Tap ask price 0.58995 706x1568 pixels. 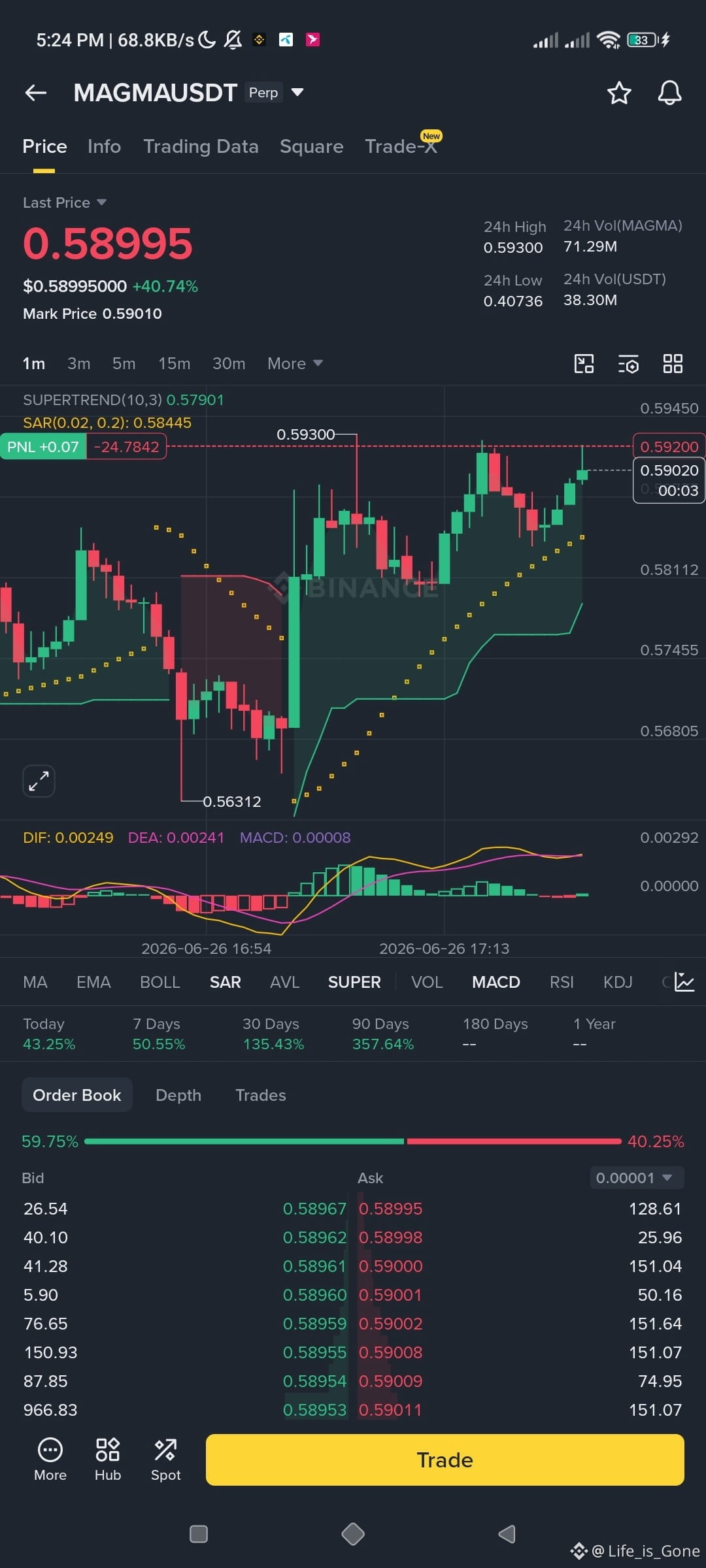[390, 1209]
